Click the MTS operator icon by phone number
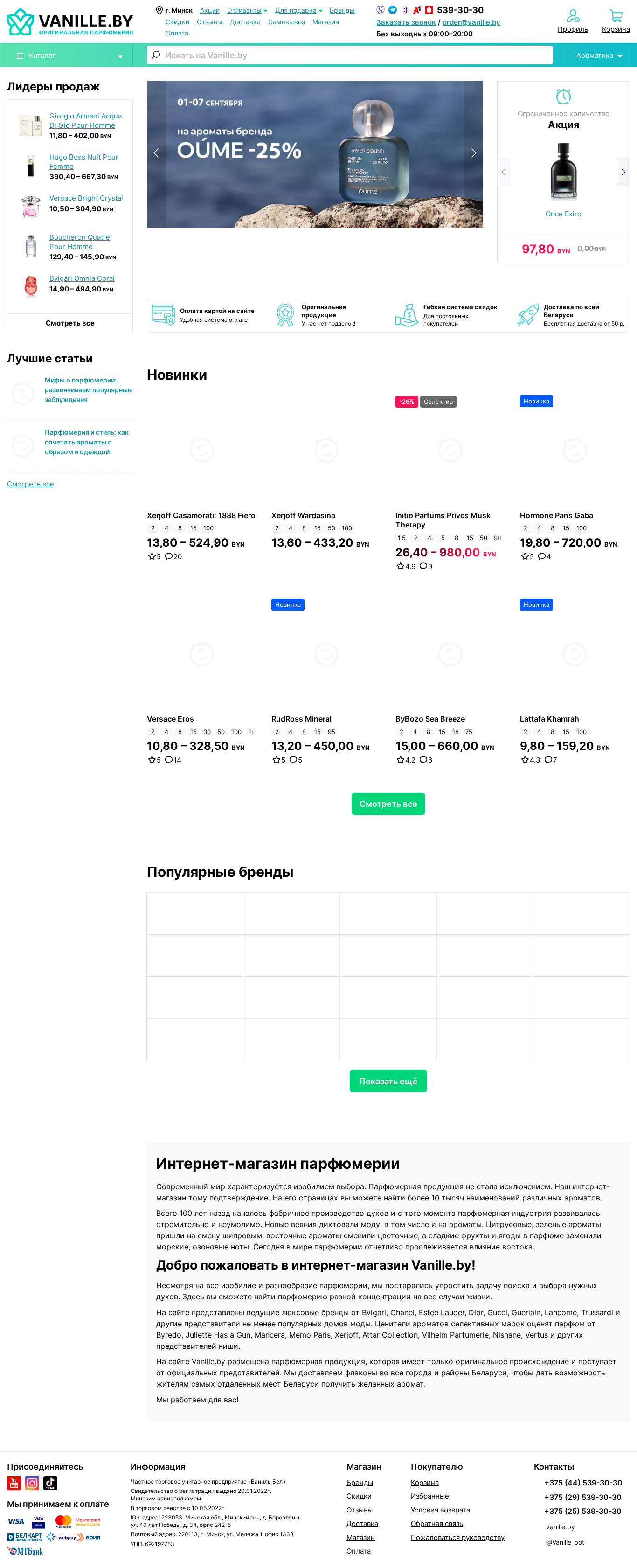Screen dimensions: 637x1568 429,10
